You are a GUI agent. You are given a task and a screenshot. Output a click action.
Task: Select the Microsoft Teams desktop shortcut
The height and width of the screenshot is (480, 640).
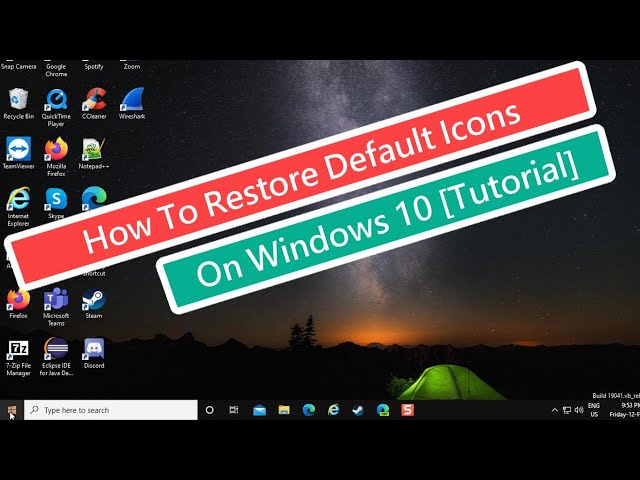click(x=56, y=307)
